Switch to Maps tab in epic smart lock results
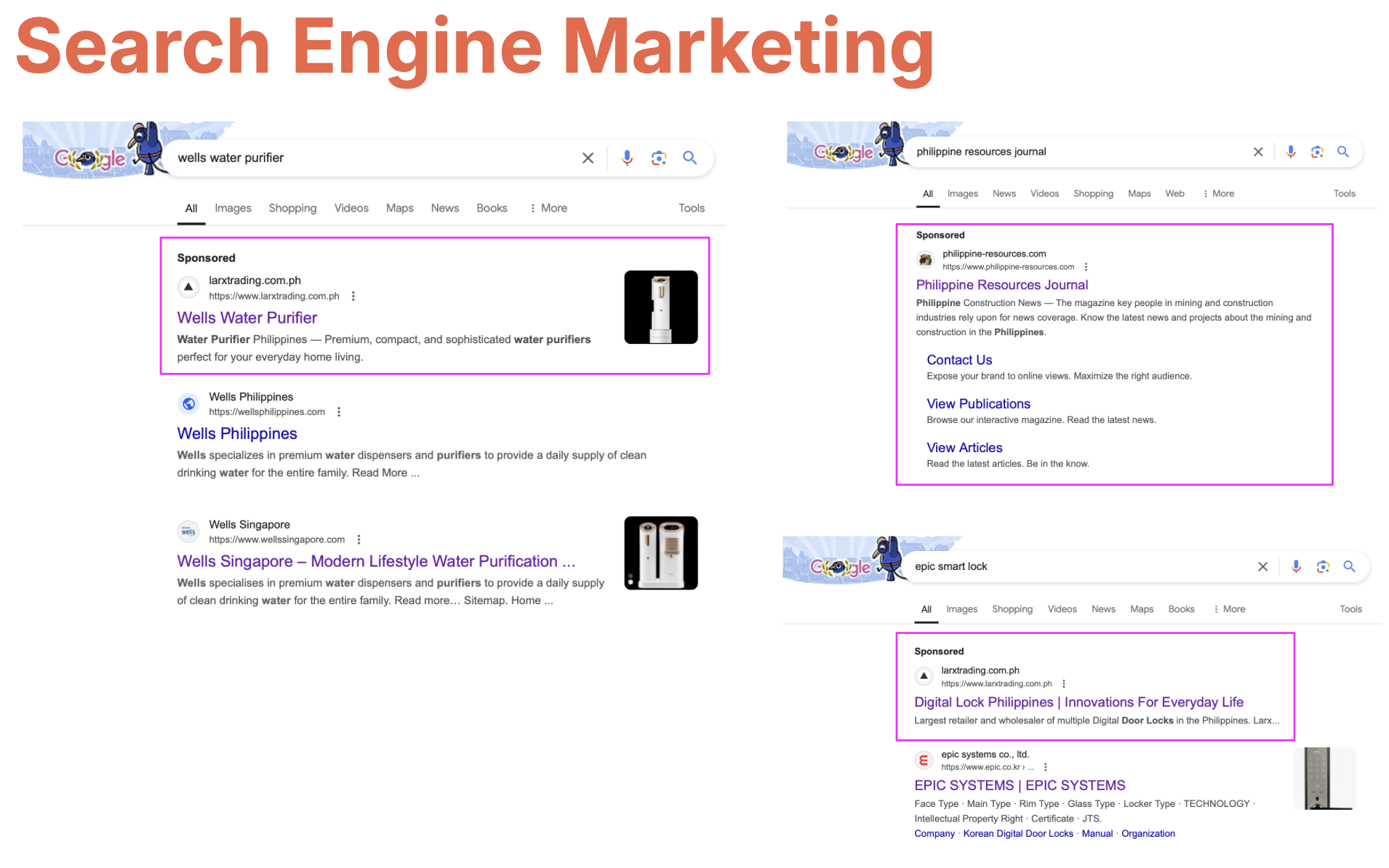1389x868 pixels. pyautogui.click(x=1142, y=609)
